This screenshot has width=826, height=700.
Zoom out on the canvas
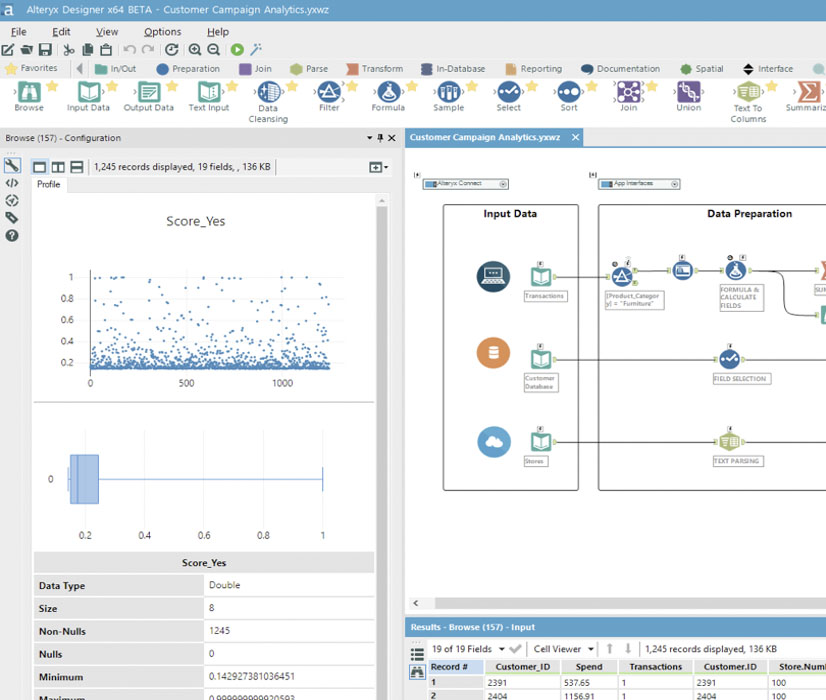[213, 50]
